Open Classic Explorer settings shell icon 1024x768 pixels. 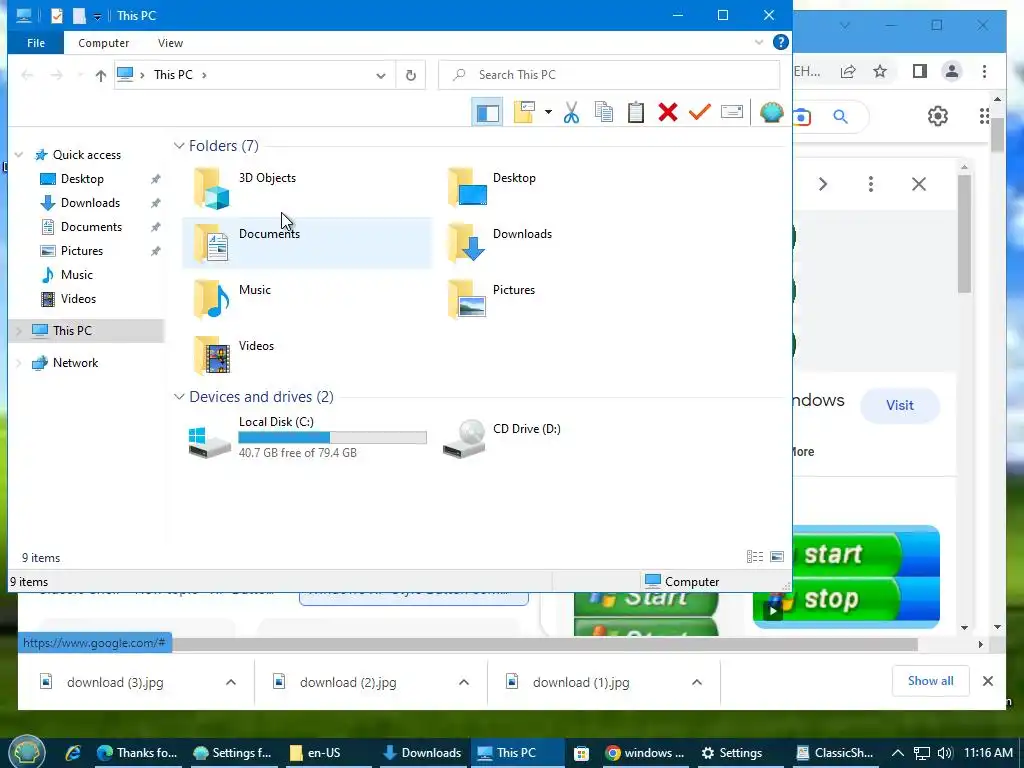pos(771,112)
